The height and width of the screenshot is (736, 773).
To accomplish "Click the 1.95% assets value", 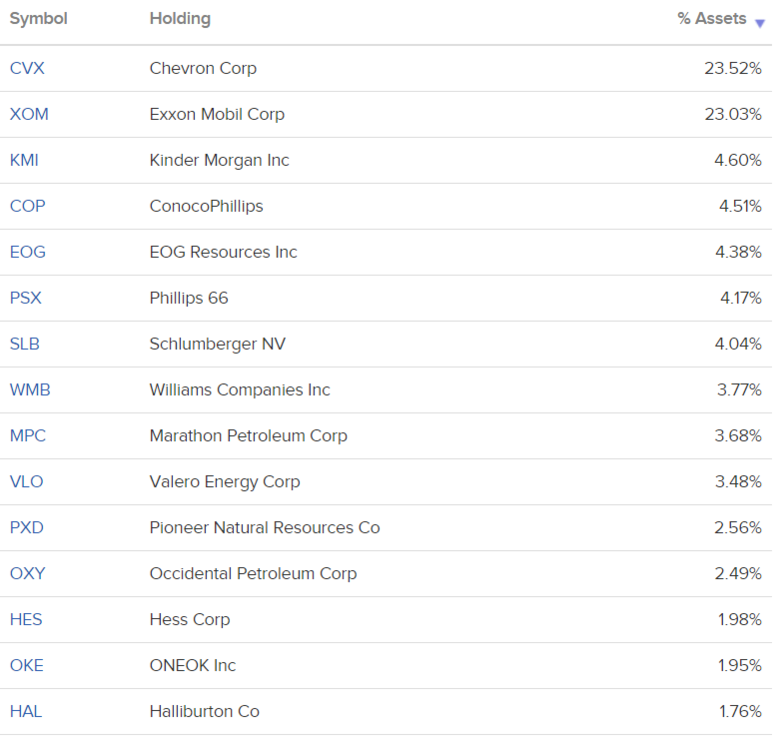I will pos(740,665).
